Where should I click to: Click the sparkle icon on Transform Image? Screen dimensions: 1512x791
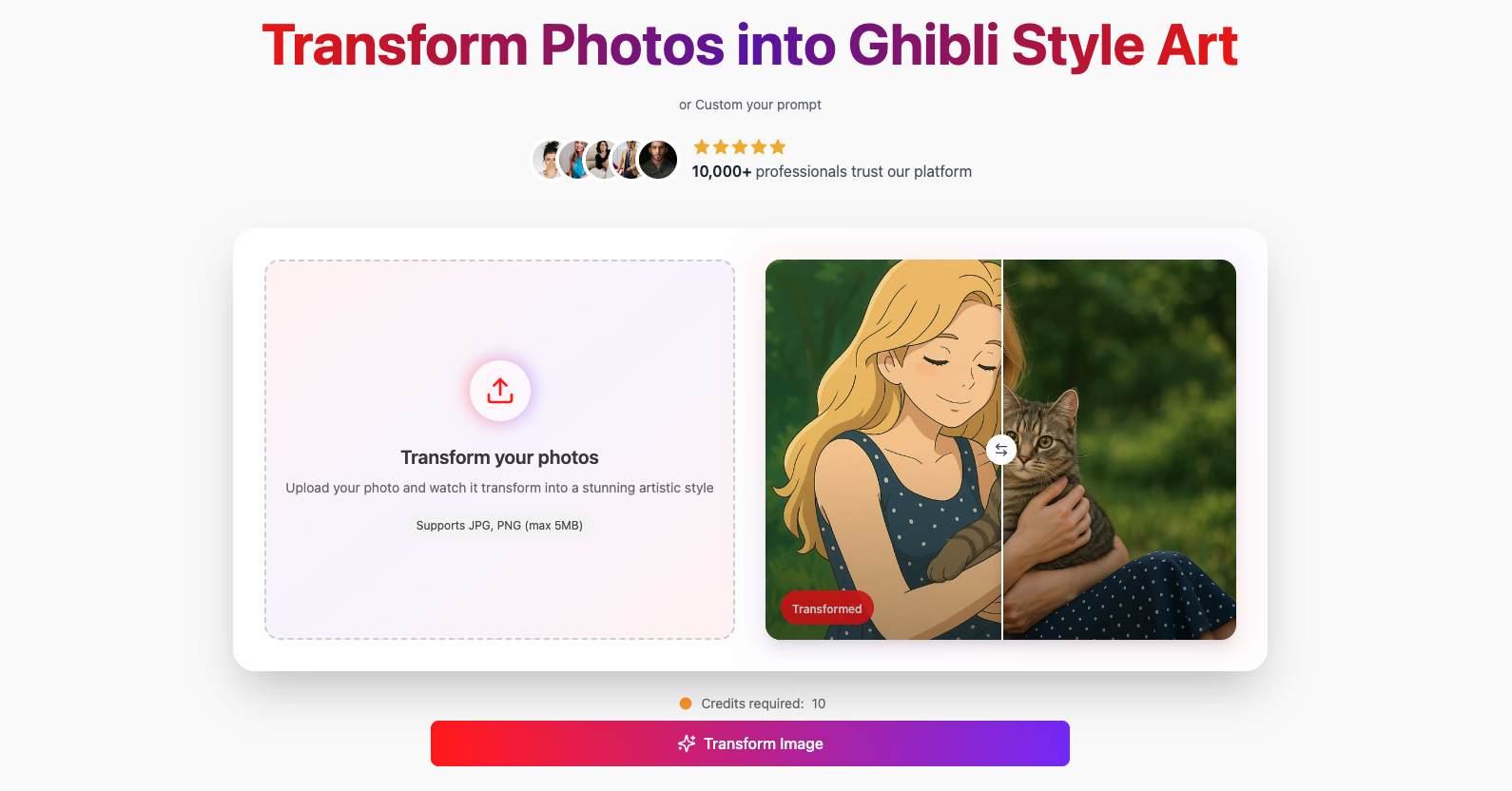click(x=687, y=743)
